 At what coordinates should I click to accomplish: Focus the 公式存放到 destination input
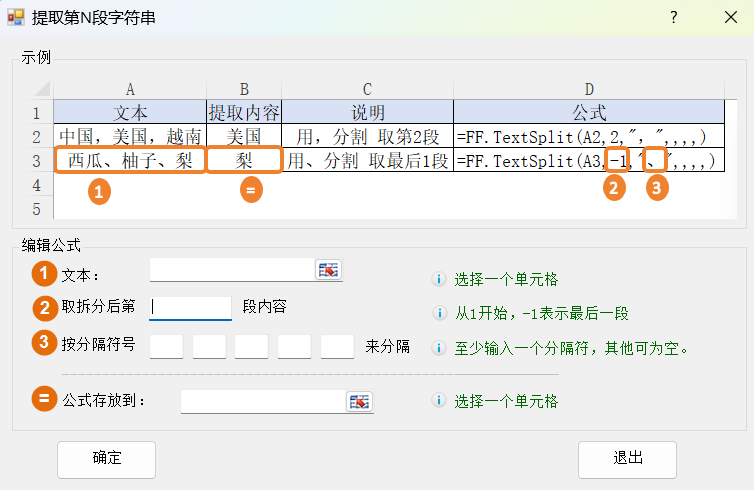click(263, 401)
